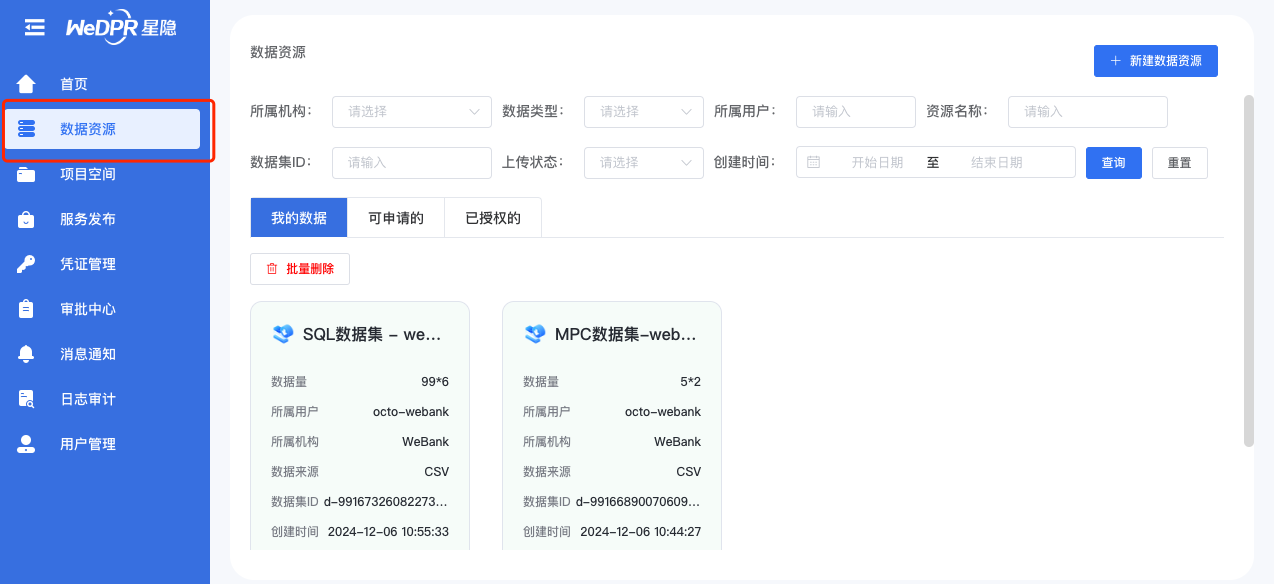Click the SQL数据集 card's dataset icon
The width and height of the screenshot is (1274, 584).
[283, 334]
